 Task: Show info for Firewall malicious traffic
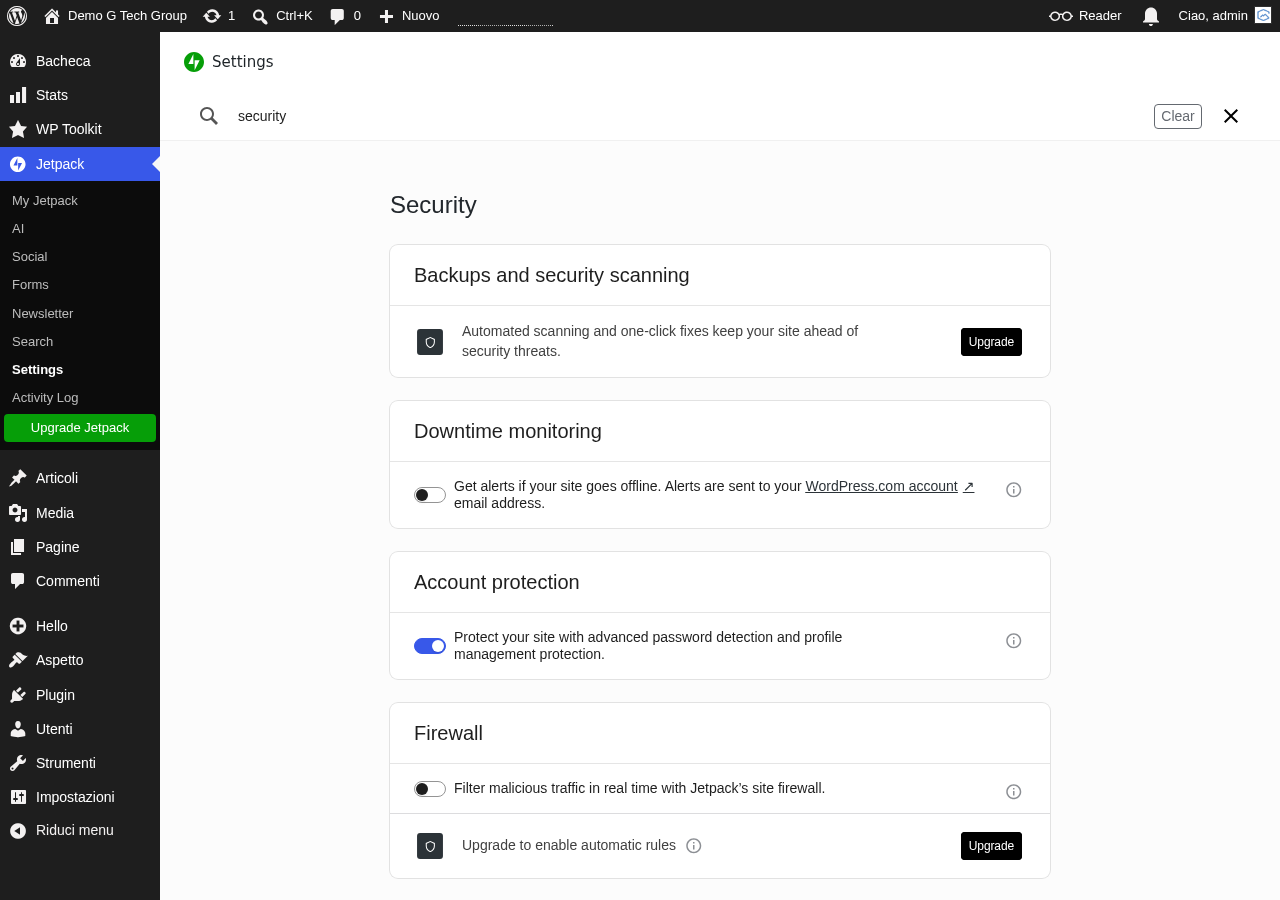pyautogui.click(x=1014, y=792)
